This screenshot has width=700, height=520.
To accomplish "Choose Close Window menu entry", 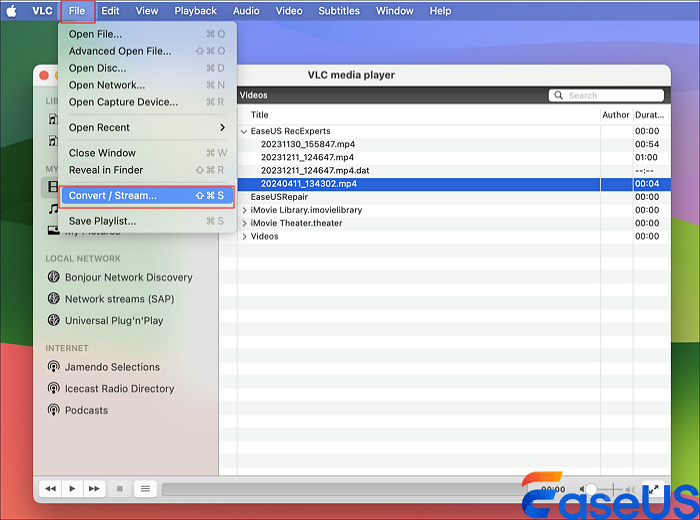I will pos(147,153).
